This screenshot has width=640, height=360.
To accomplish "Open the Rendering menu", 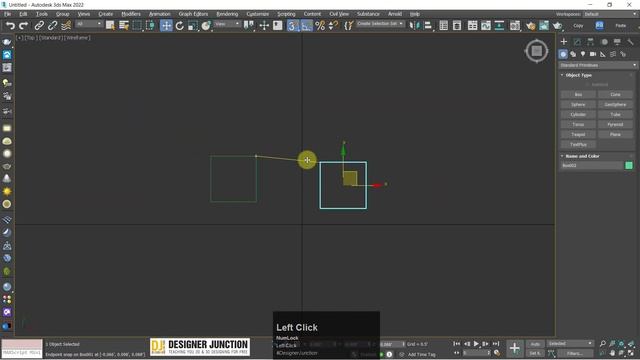I will pos(227,14).
